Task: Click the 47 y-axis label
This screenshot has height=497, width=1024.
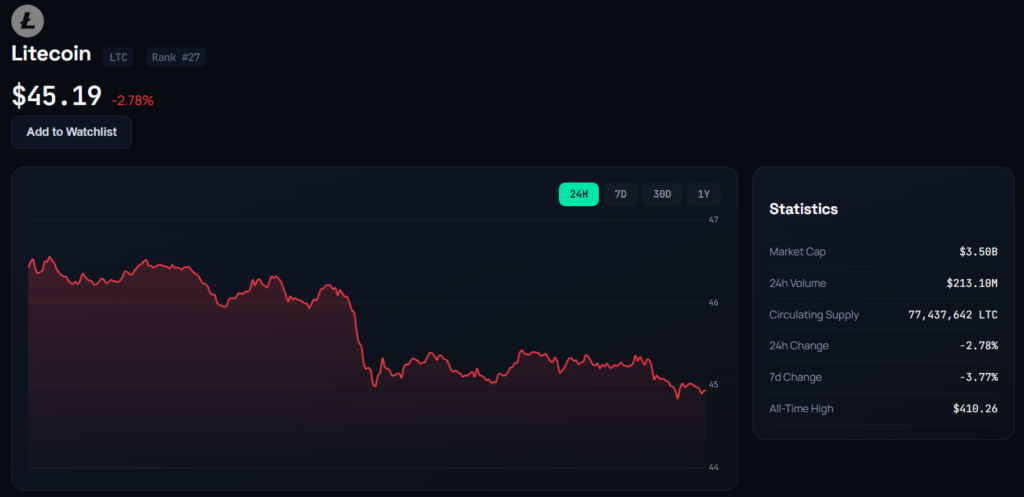Action: [x=714, y=220]
